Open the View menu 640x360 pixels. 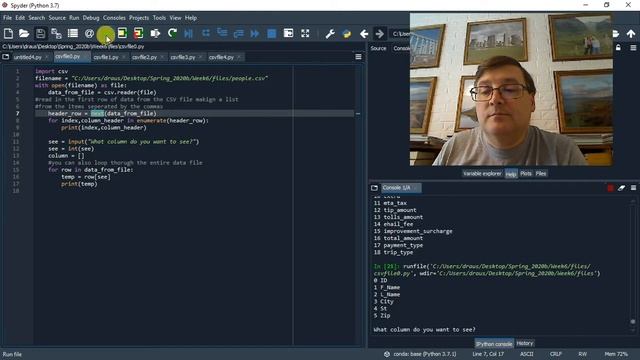point(176,18)
